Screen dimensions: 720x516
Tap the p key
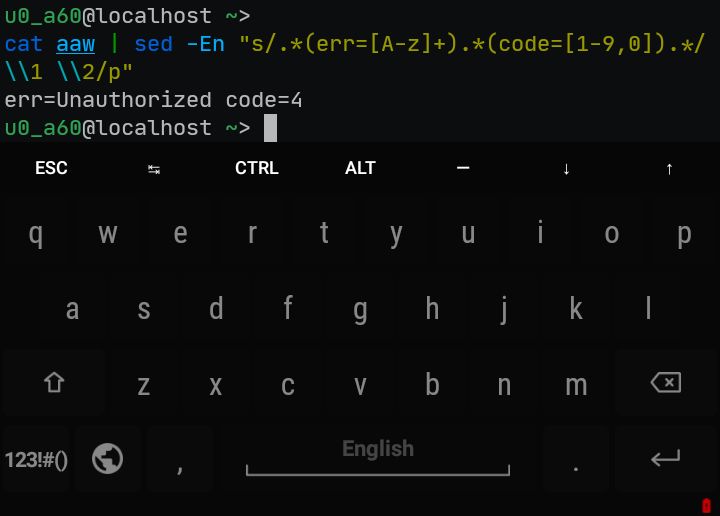pyautogui.click(x=684, y=234)
